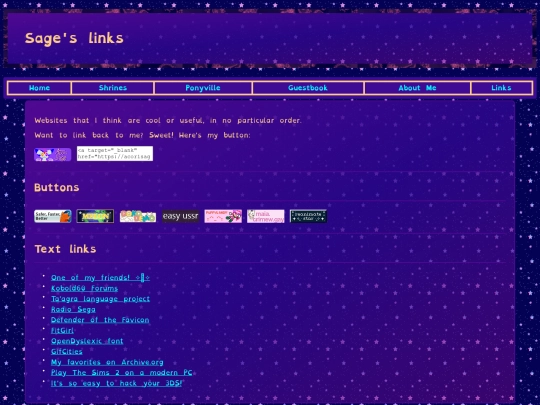Open the About Me tab

(x=417, y=88)
